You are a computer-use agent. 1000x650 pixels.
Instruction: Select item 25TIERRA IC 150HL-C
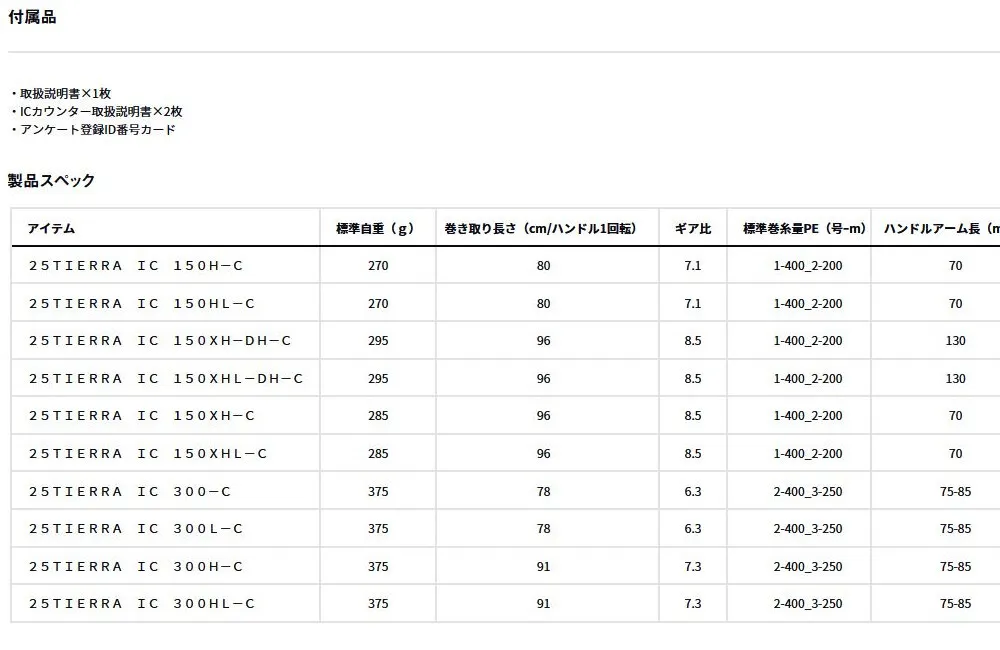pos(142,304)
